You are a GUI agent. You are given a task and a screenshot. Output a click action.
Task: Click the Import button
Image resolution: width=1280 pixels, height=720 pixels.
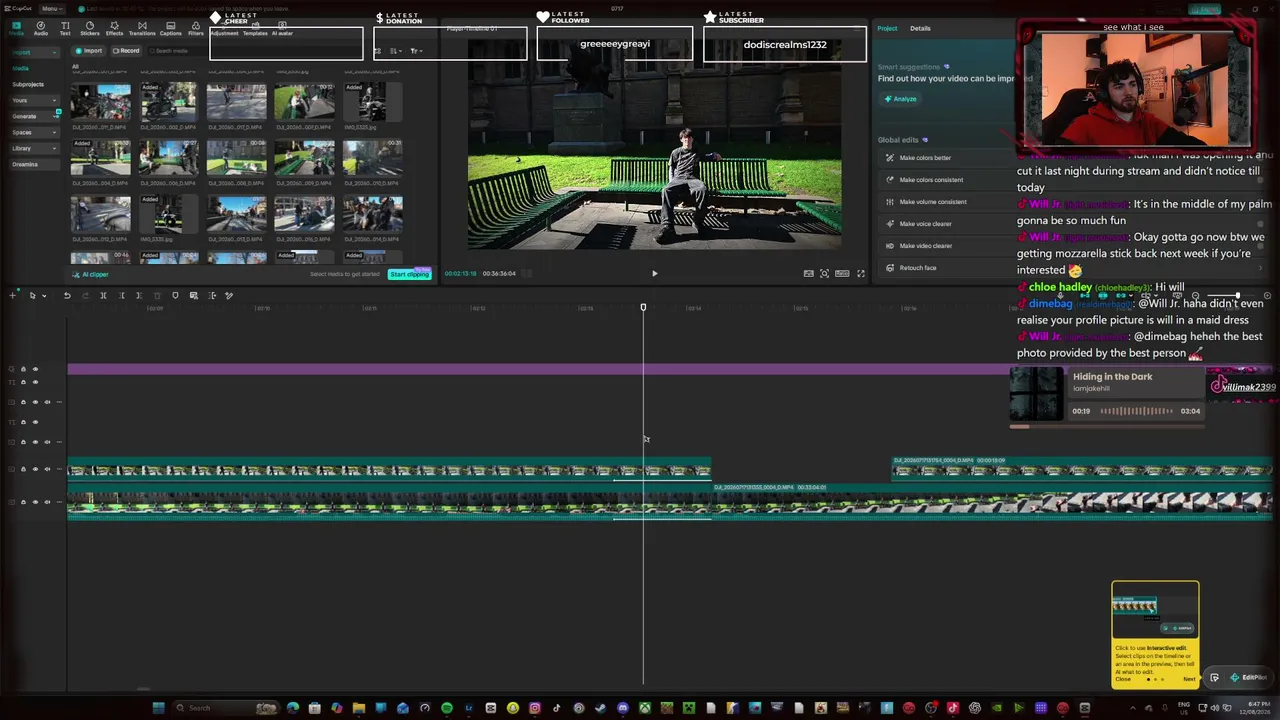(90, 51)
